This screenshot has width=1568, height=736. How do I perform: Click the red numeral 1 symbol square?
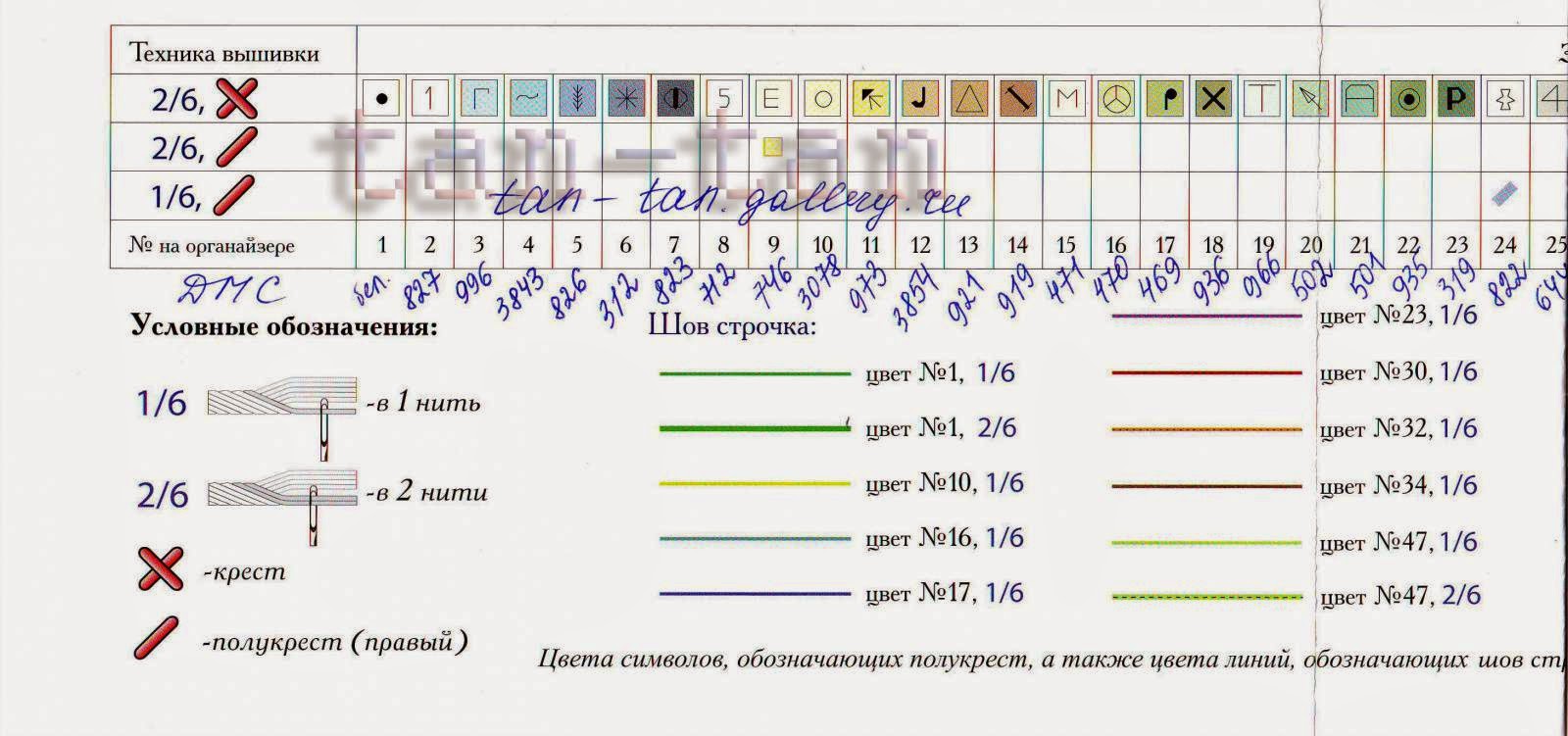429,98
